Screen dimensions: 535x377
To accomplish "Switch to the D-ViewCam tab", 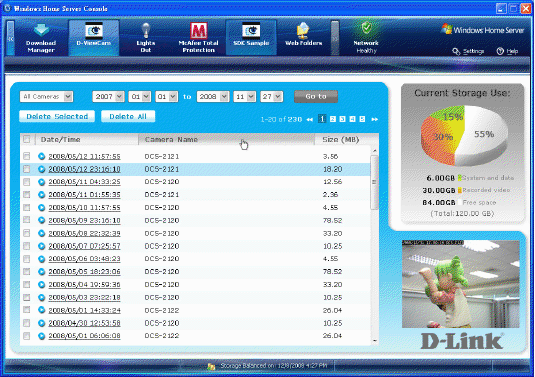I will click(x=94, y=37).
